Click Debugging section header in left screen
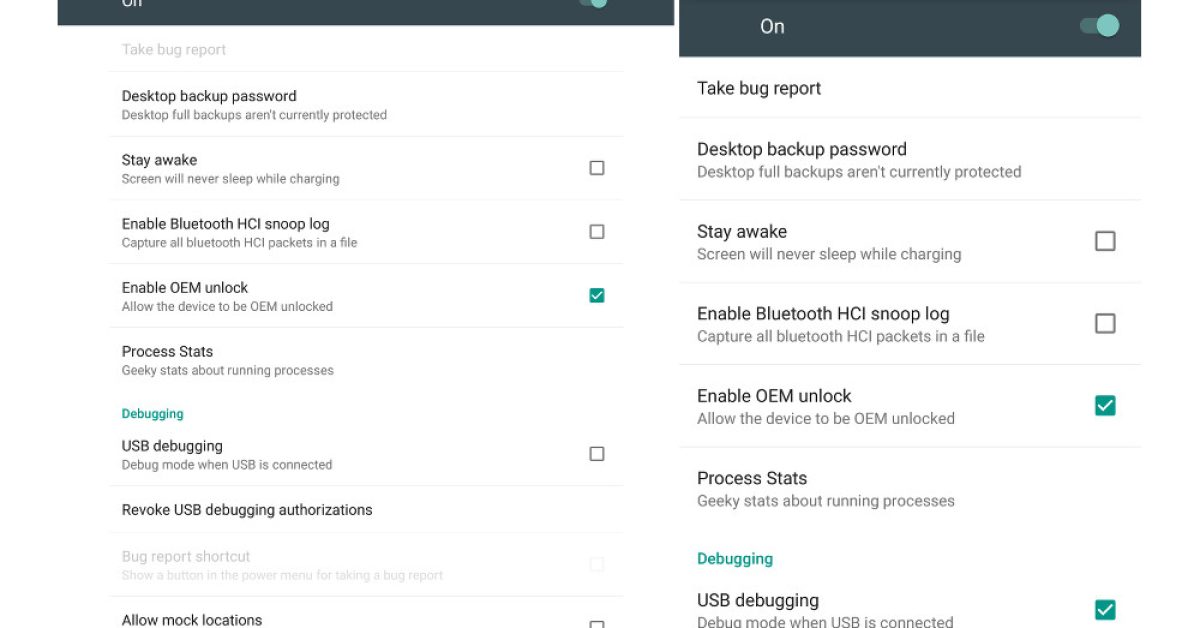This screenshot has width=1200, height=628. tap(152, 414)
